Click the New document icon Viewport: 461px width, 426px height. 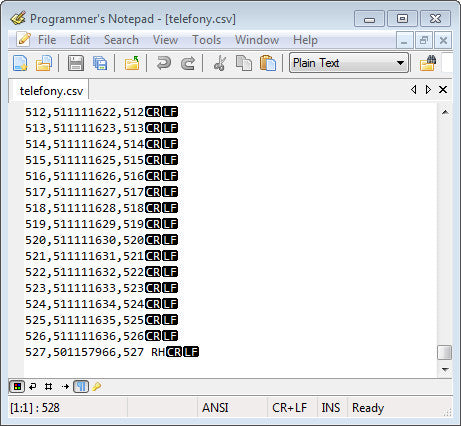(20, 63)
